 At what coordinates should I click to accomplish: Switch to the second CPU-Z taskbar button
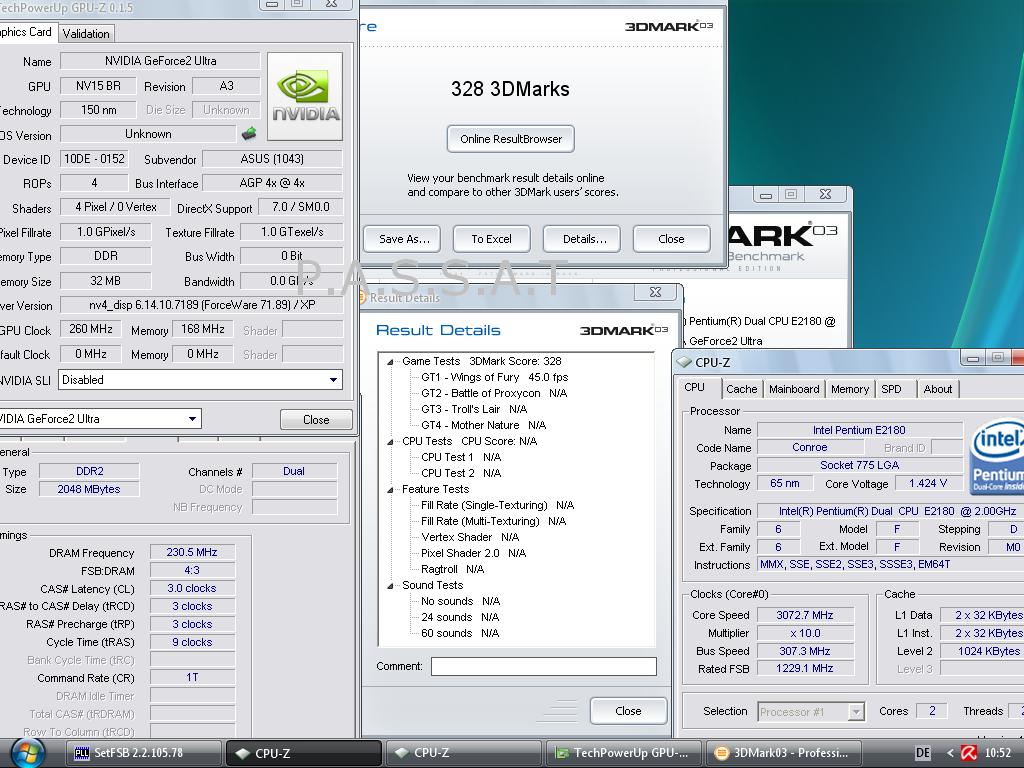click(463, 753)
